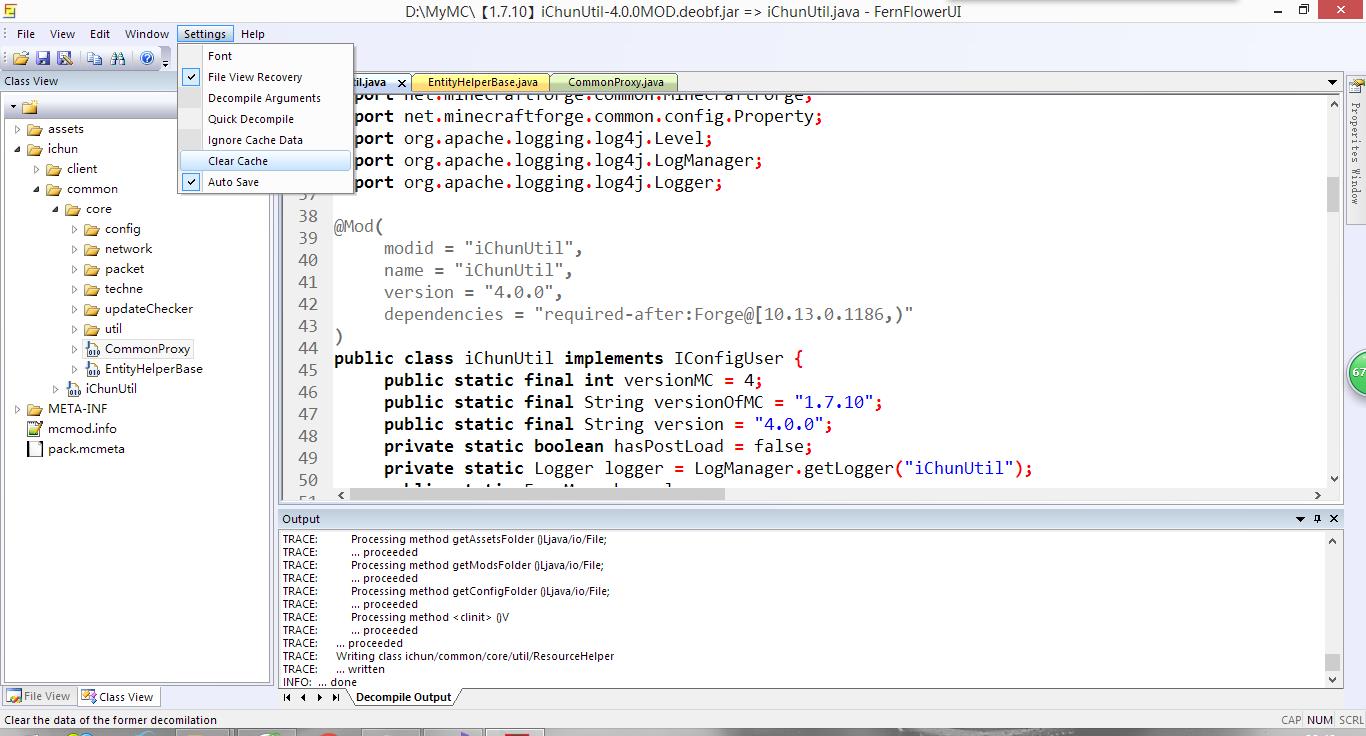
Task: Open the View menu
Action: pyautogui.click(x=62, y=34)
